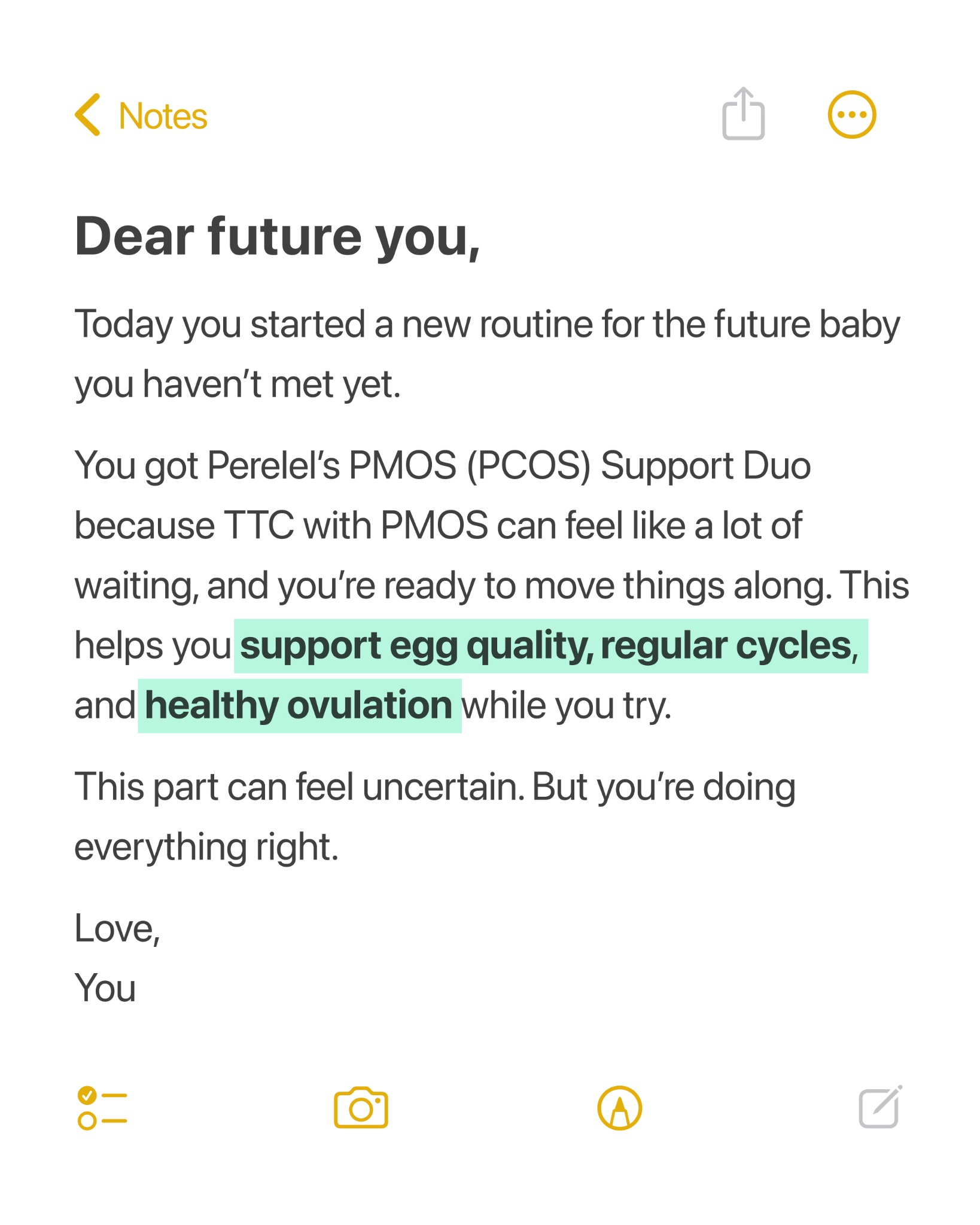980x1225 pixels.
Task: Click "you haven't met yet." text line
Action: click(x=238, y=385)
